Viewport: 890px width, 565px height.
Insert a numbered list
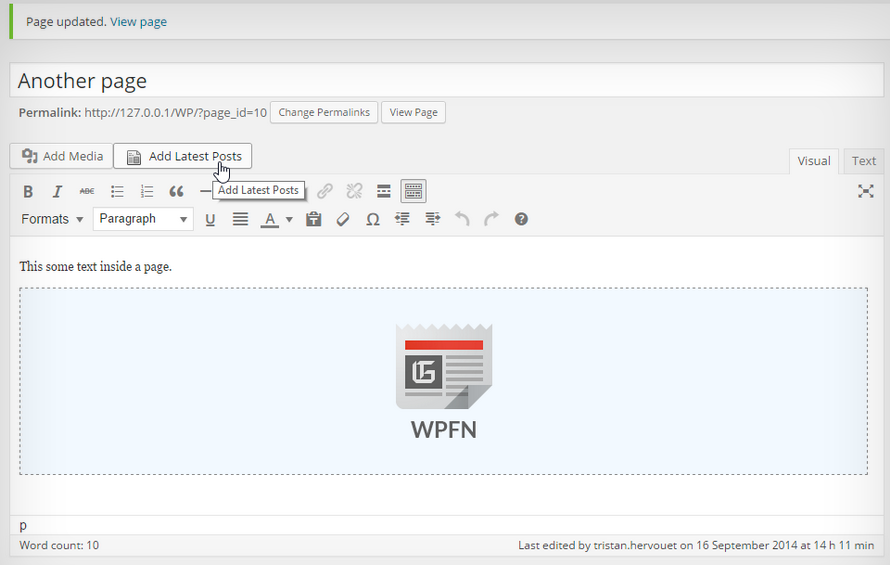pos(147,191)
